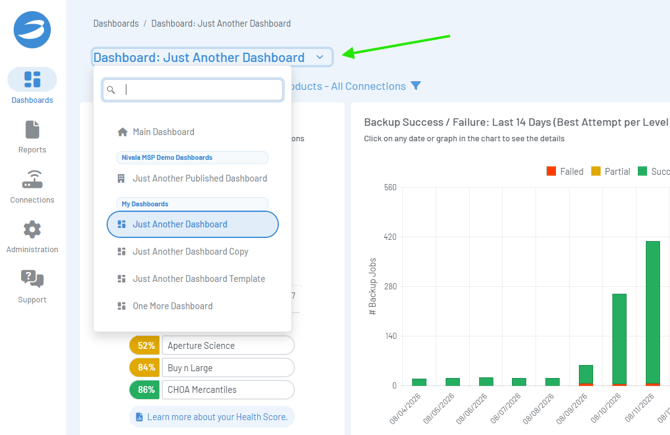Open the Dashboards sidebar icon

[x=32, y=79]
